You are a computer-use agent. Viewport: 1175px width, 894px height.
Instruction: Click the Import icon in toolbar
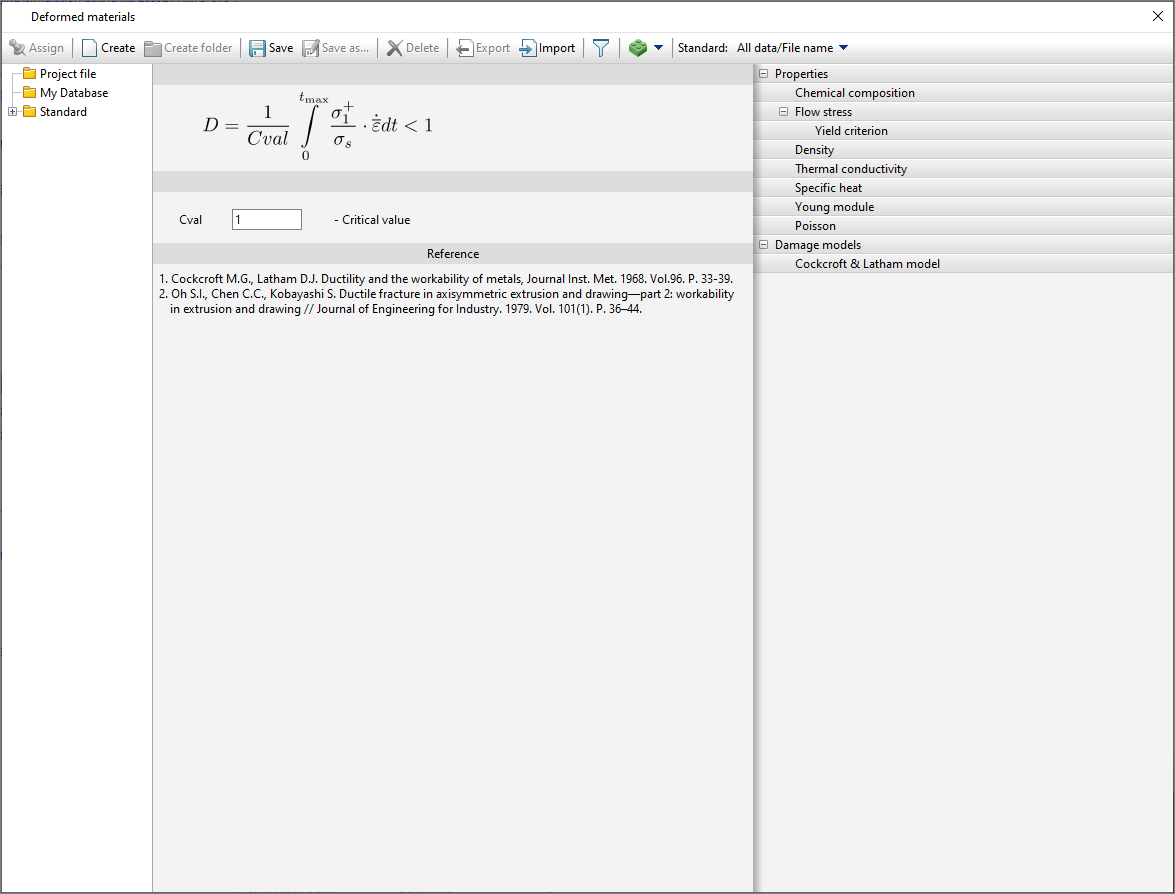[528, 48]
